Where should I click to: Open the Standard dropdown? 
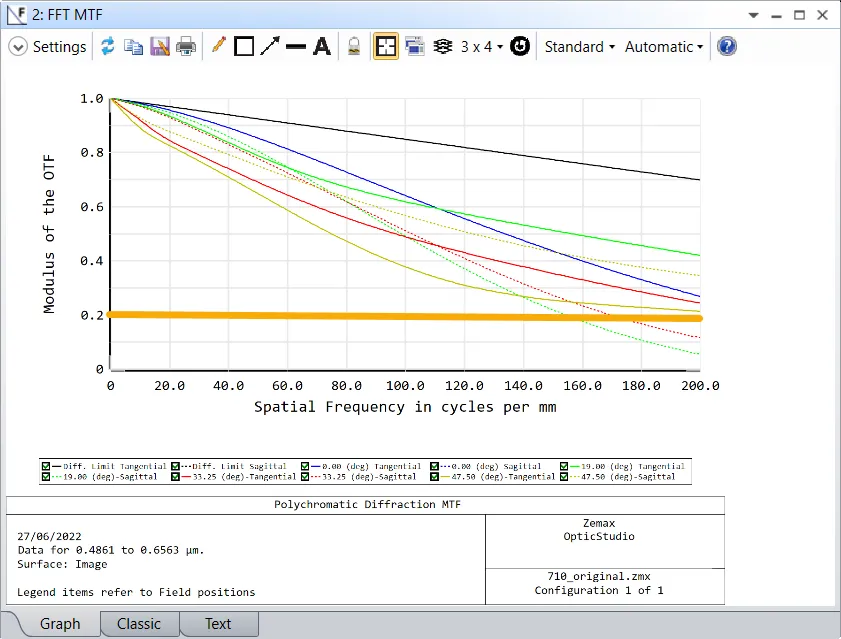(579, 47)
